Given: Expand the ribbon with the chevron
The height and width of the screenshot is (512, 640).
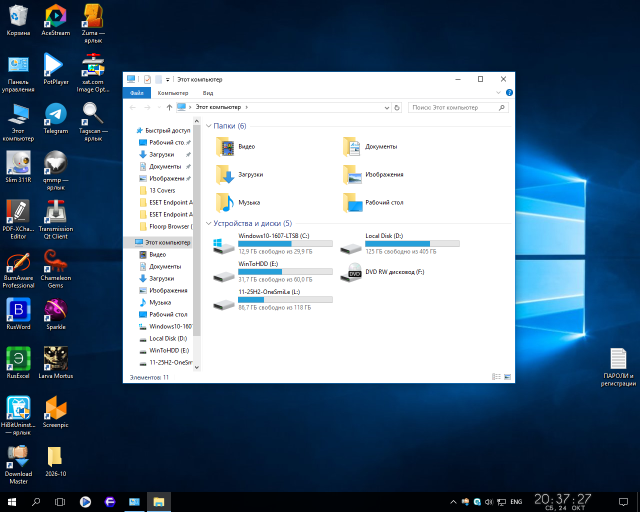Looking at the screenshot, I should coord(498,93).
